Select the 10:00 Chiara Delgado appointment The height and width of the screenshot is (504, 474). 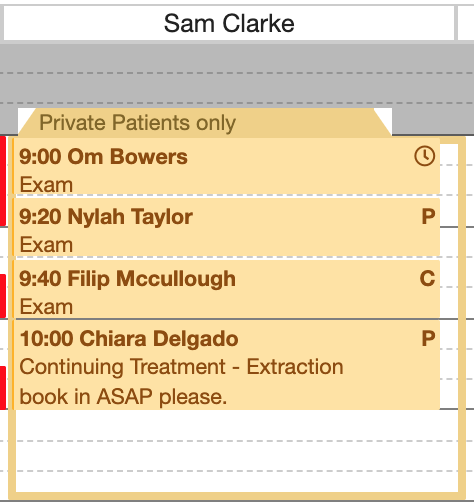tap(226, 365)
